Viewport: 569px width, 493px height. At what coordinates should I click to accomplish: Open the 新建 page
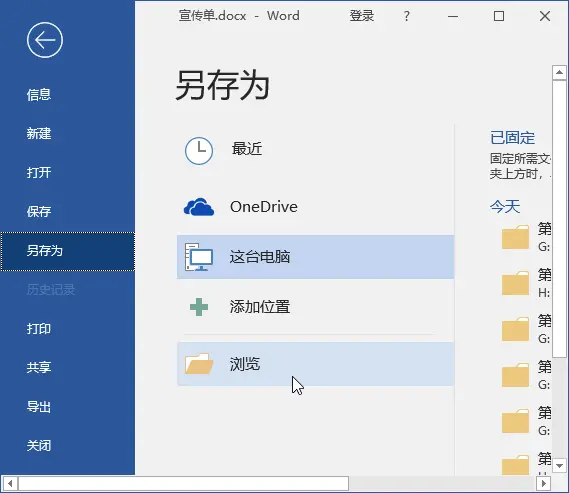coord(39,133)
